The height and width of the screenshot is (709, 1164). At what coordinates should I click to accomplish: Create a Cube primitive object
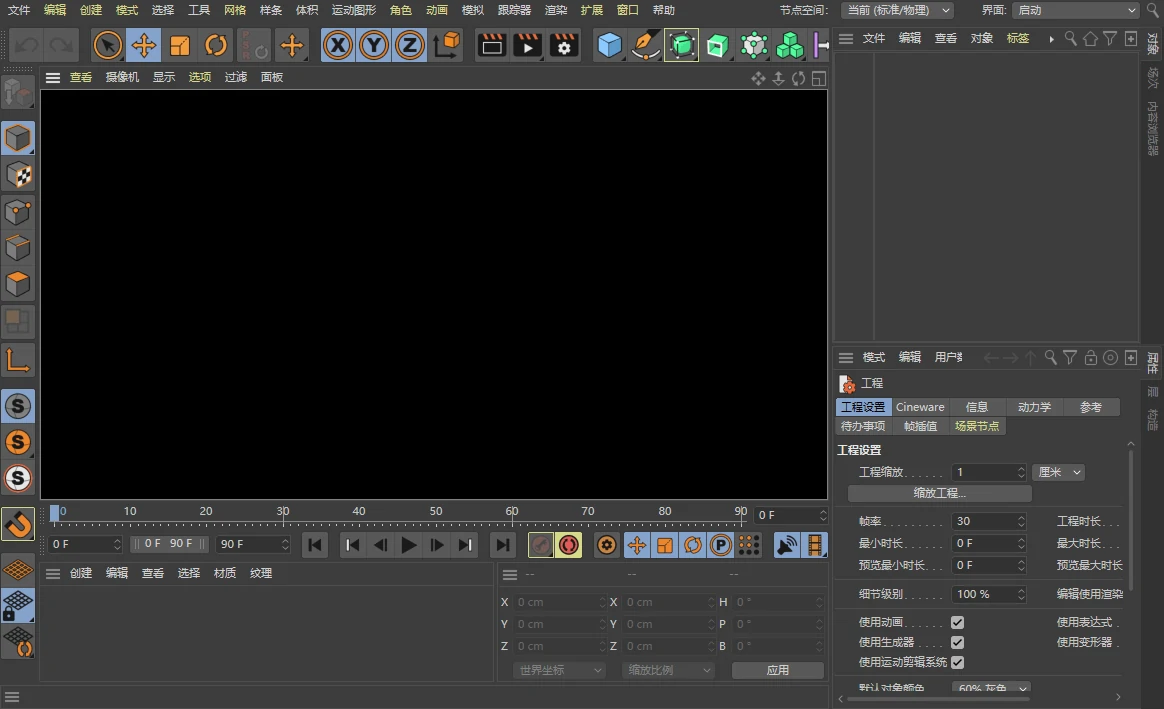[610, 44]
